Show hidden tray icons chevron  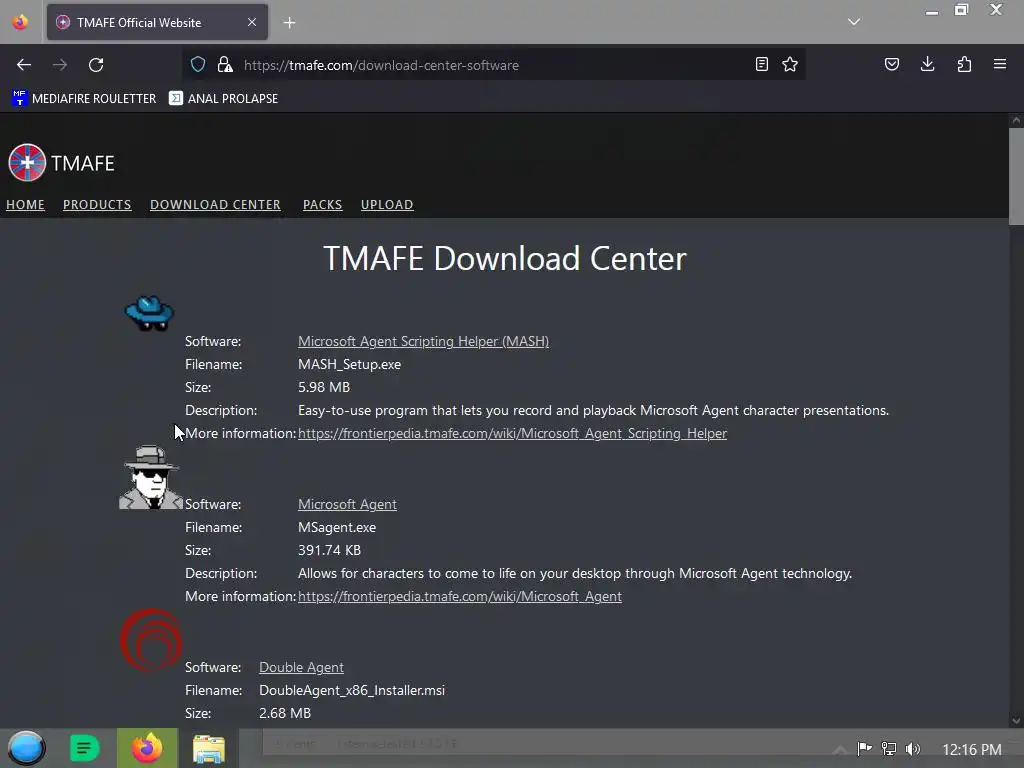[x=840, y=749]
